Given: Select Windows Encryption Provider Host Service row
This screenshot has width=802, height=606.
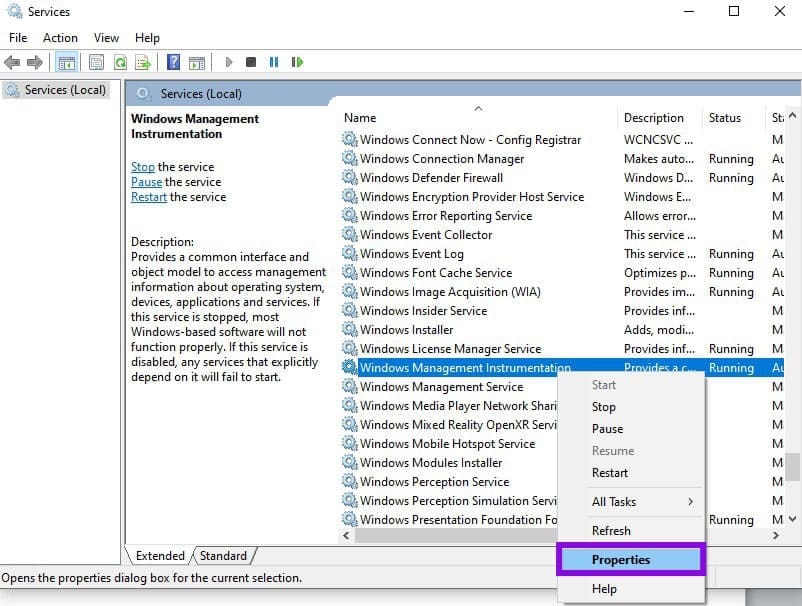Looking at the screenshot, I should 562,196.
